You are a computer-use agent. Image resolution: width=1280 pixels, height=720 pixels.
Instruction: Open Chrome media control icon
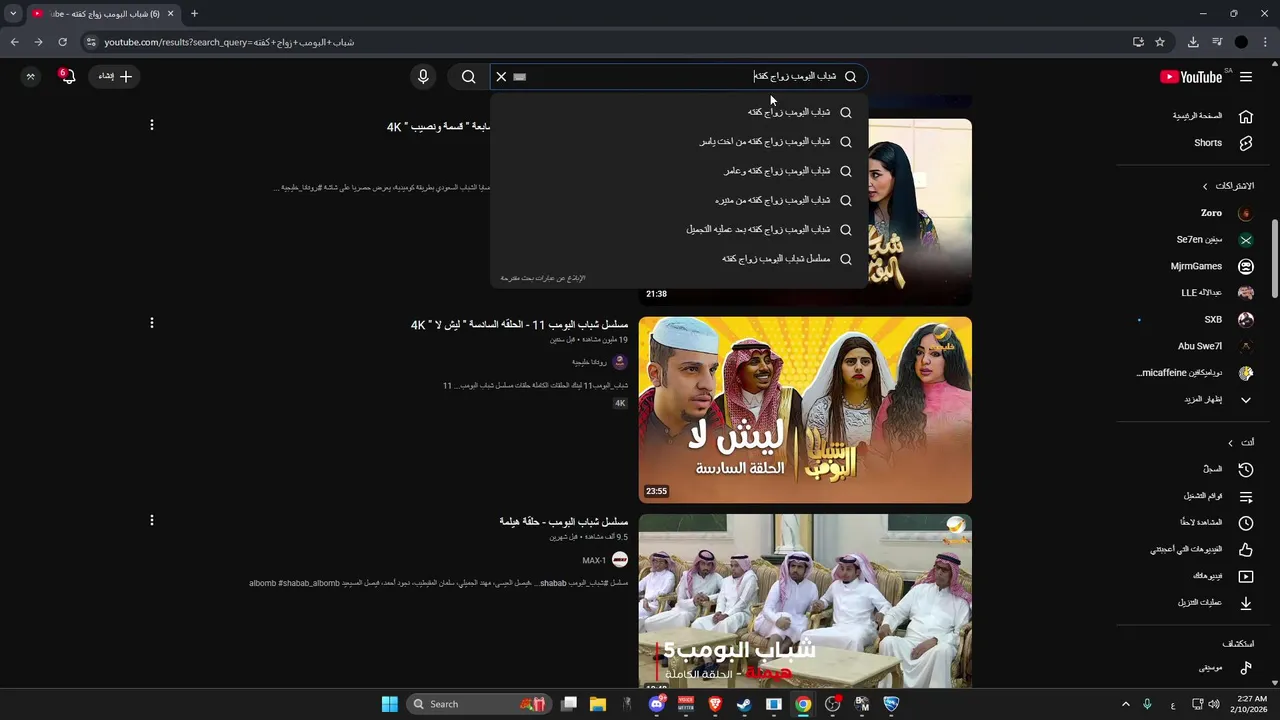coord(1217,42)
